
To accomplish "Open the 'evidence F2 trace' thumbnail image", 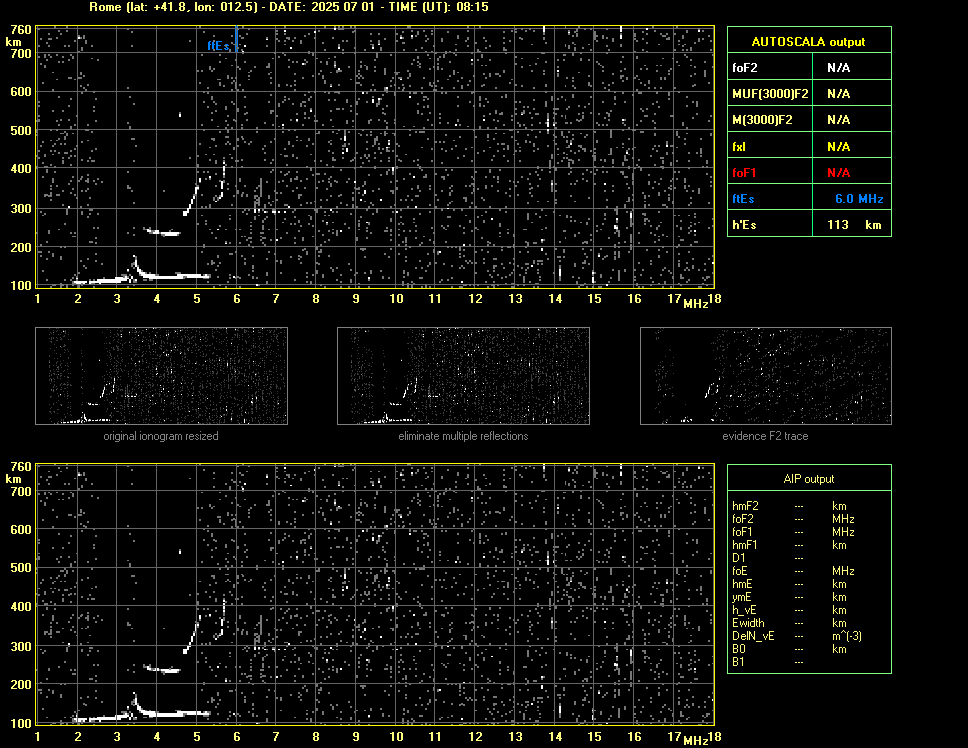I will (x=766, y=376).
